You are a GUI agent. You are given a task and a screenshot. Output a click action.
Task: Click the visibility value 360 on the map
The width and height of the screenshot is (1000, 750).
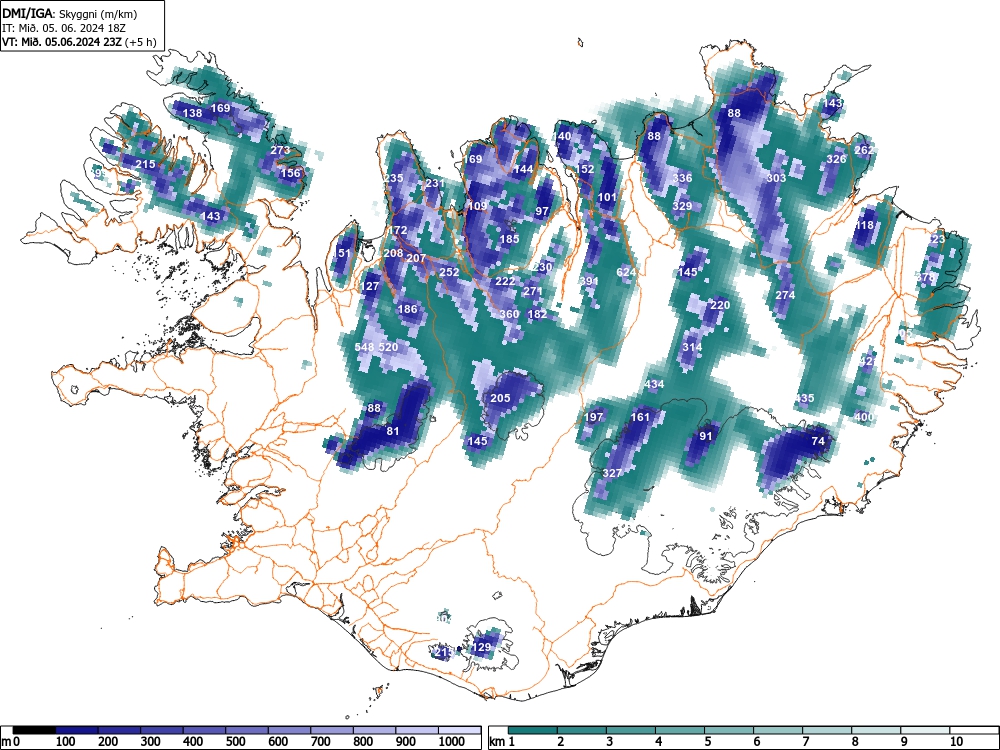click(509, 314)
